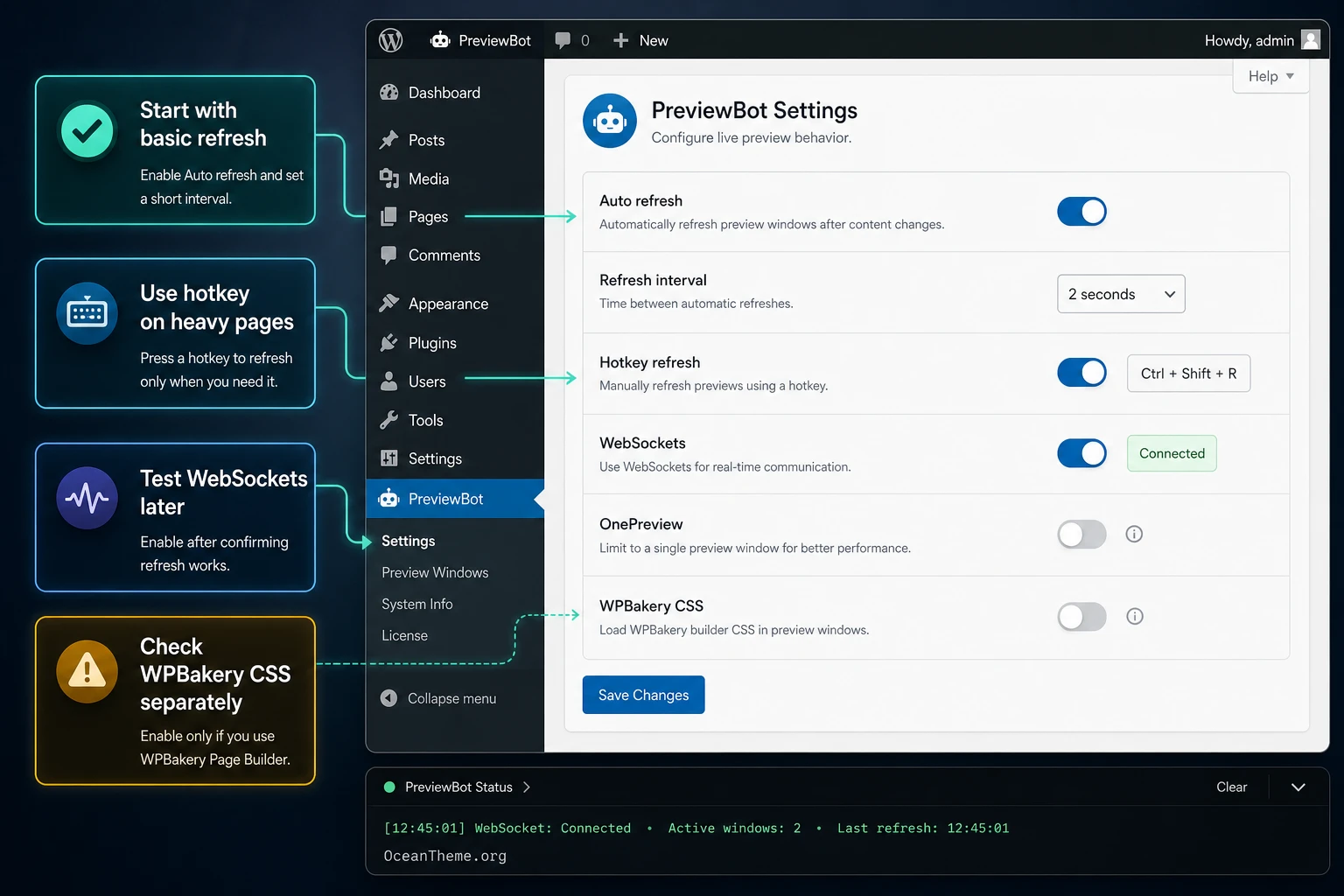
Task: Open the License submenu
Action: (x=404, y=635)
